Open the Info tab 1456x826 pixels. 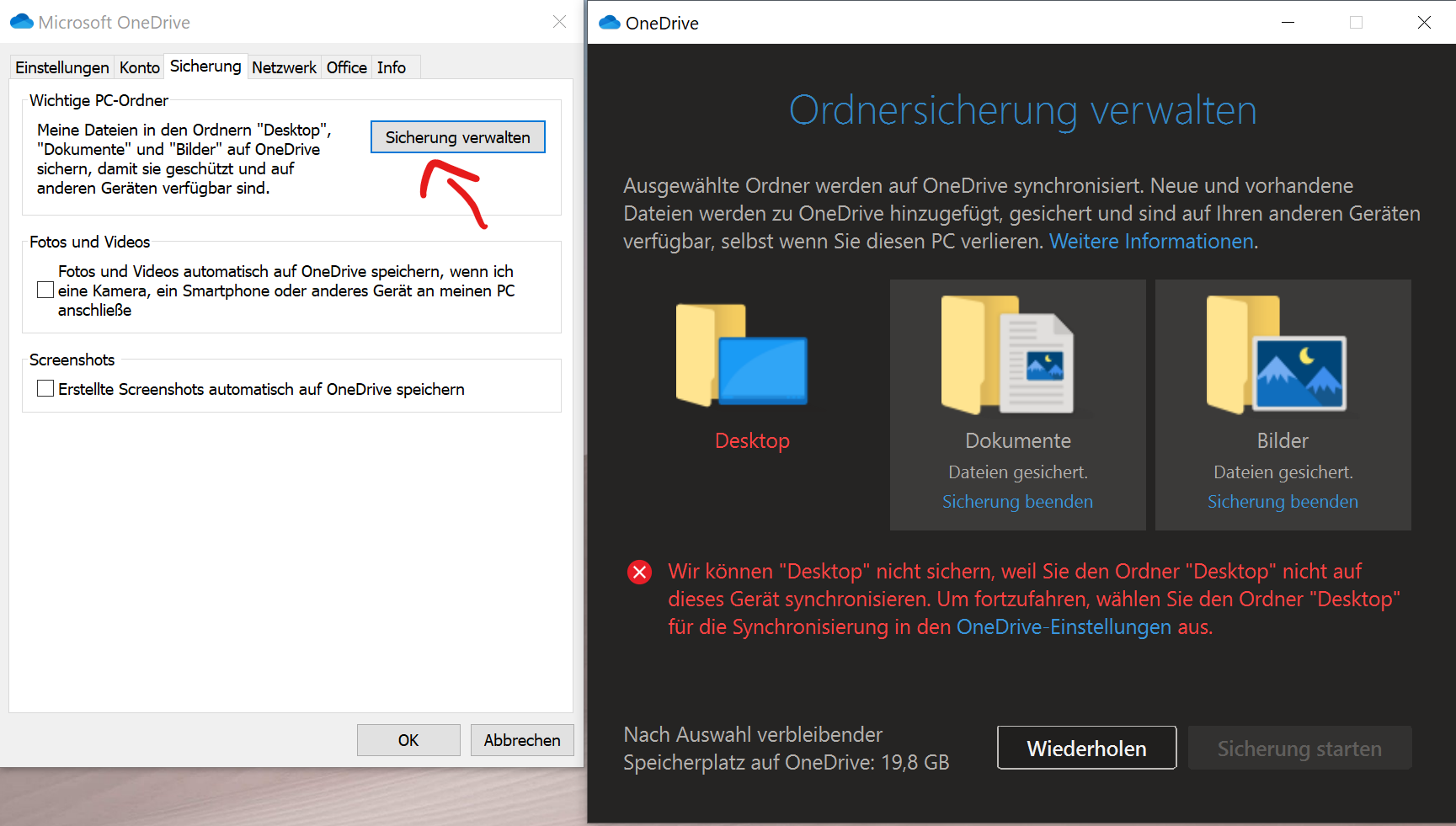coord(392,67)
